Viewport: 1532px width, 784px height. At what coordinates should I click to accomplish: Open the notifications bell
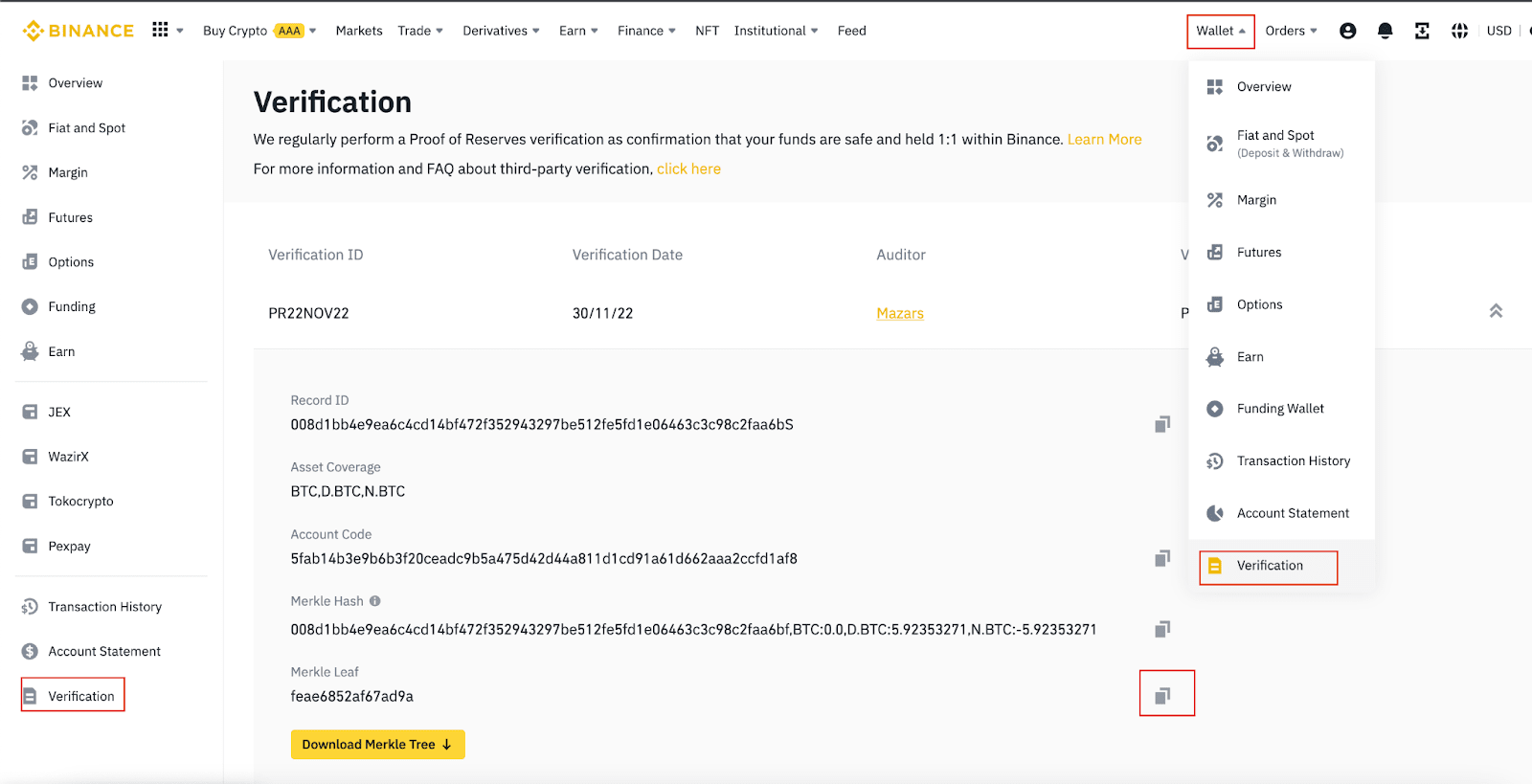(1385, 31)
